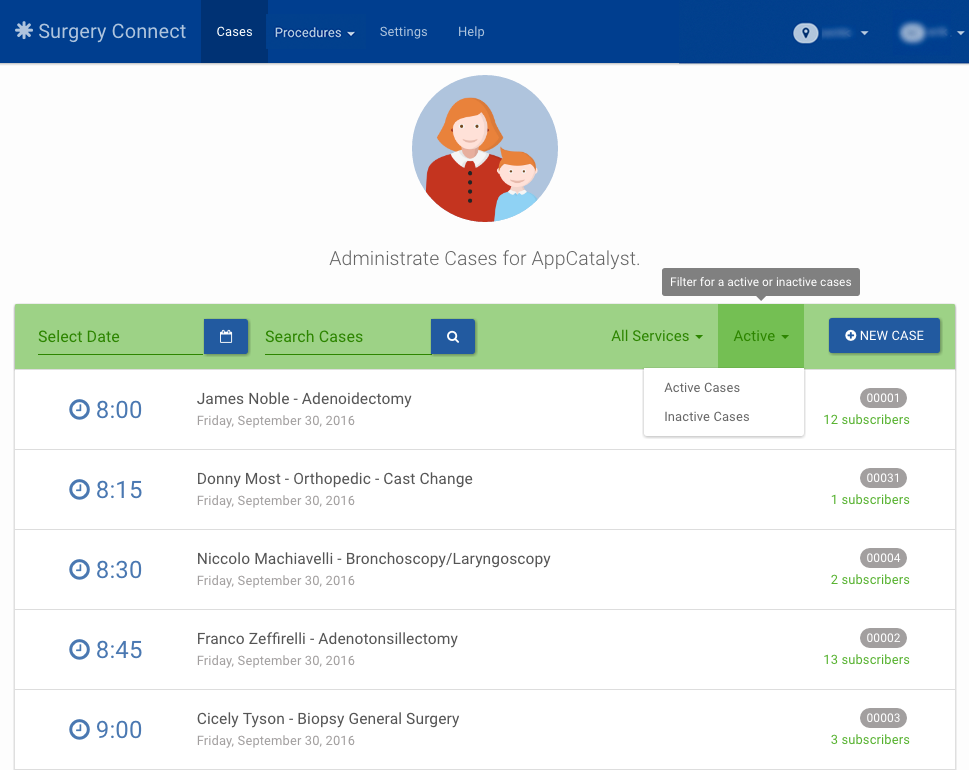Expand the location dropdown caret
969x770 pixels.
[x=865, y=33]
